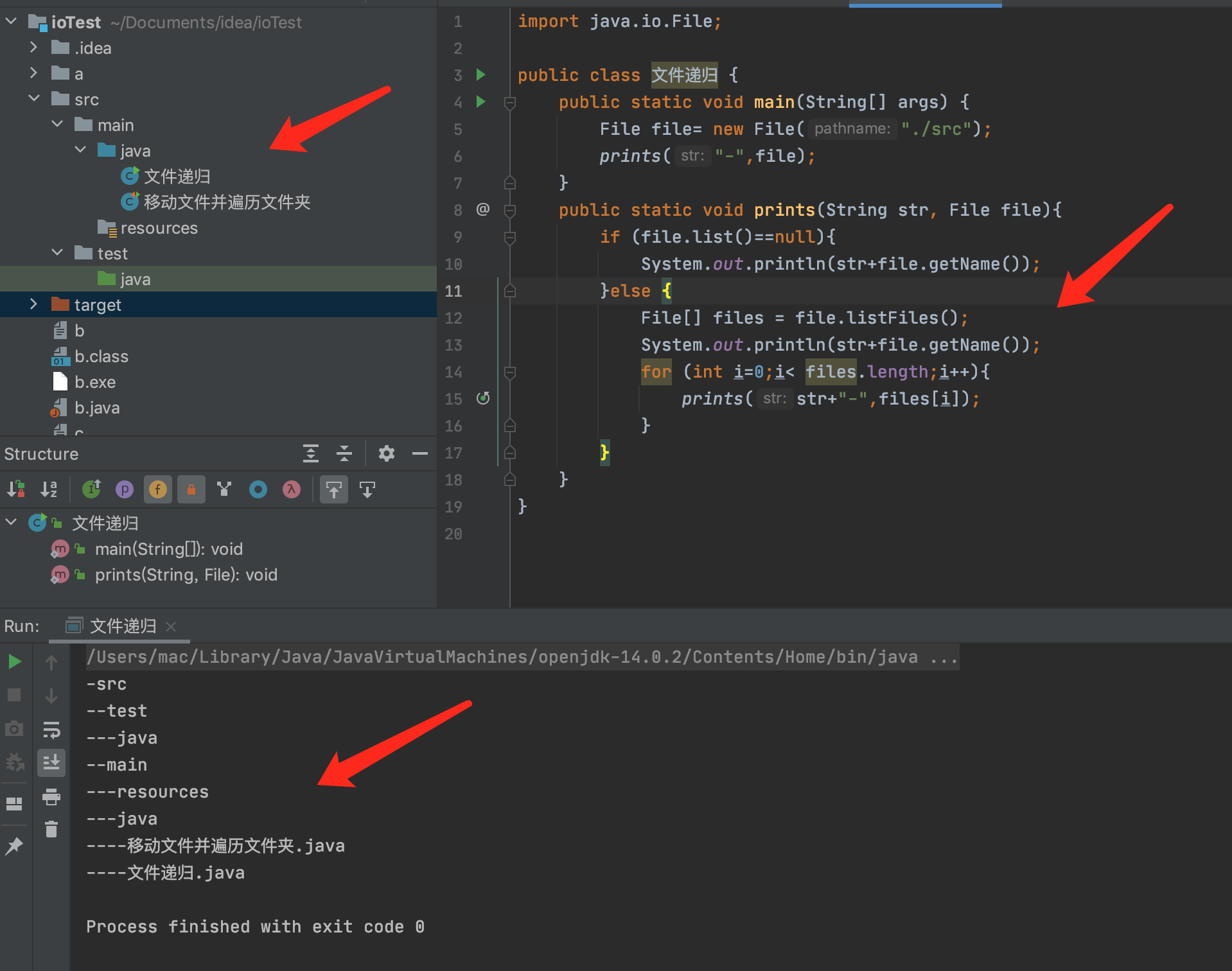Viewport: 1232px width, 971px height.
Task: Rerun 文件递归 in Run panel
Action: coord(14,661)
